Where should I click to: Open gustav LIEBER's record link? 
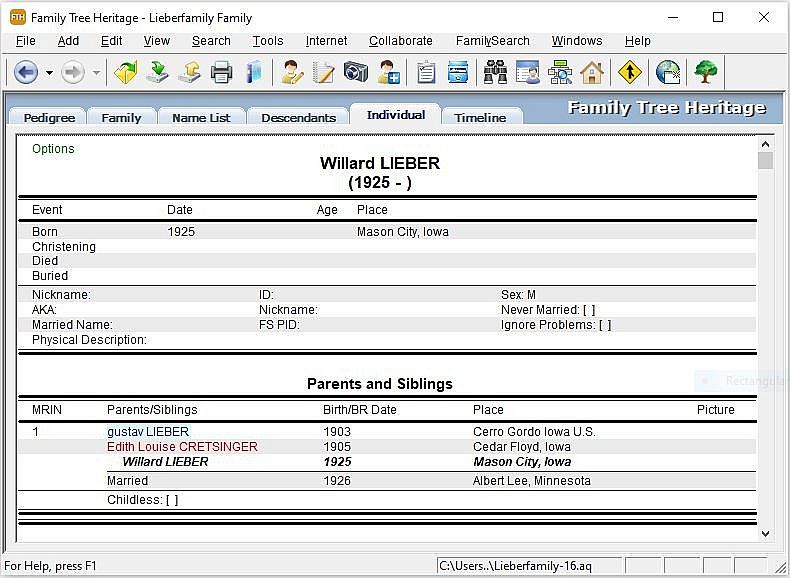pyautogui.click(x=147, y=432)
